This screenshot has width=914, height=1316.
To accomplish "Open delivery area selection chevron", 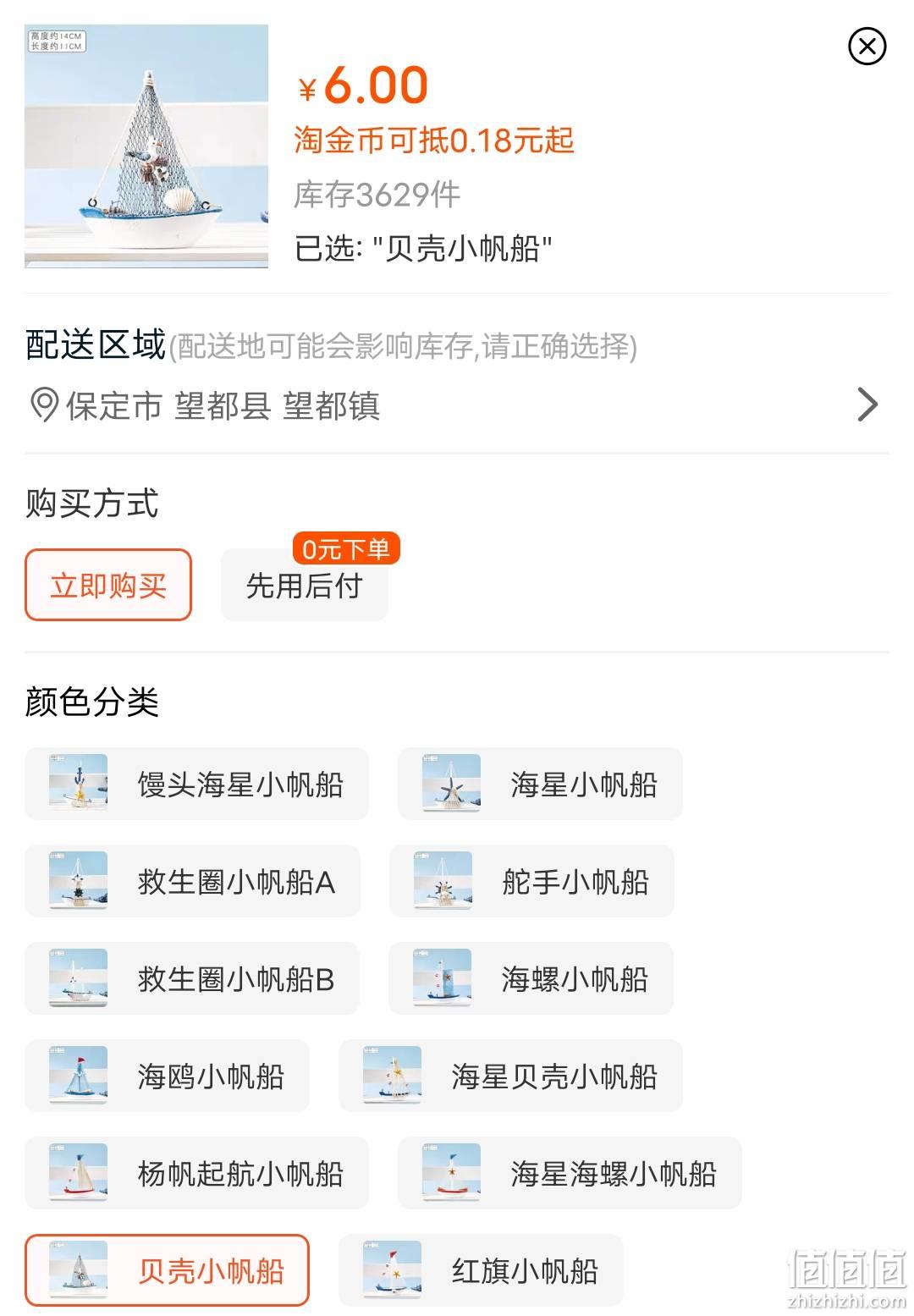I will click(867, 405).
